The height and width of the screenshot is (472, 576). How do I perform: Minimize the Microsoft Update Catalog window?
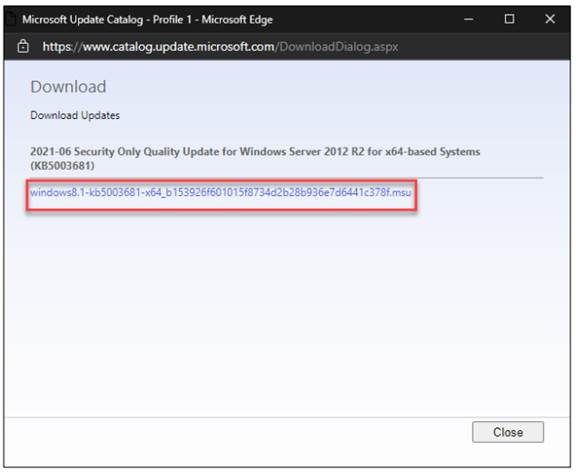468,19
